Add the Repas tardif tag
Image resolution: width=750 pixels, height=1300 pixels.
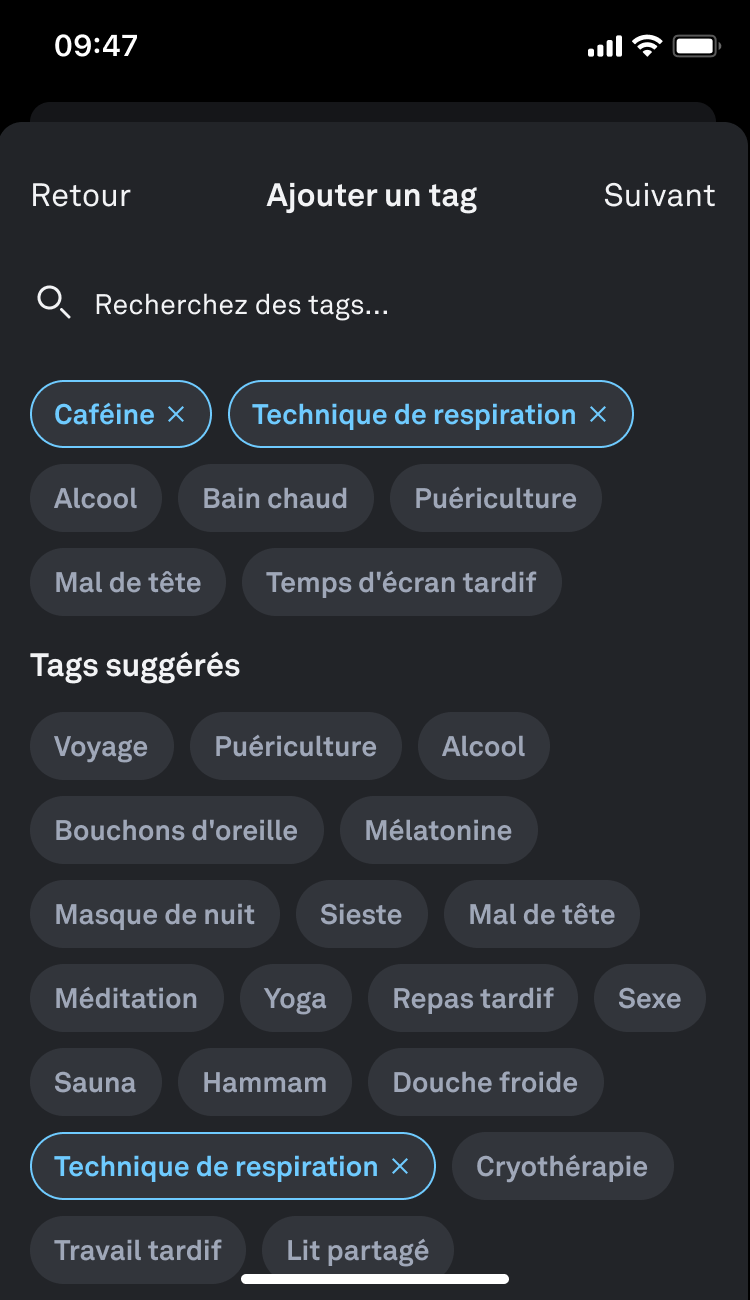[x=473, y=998]
